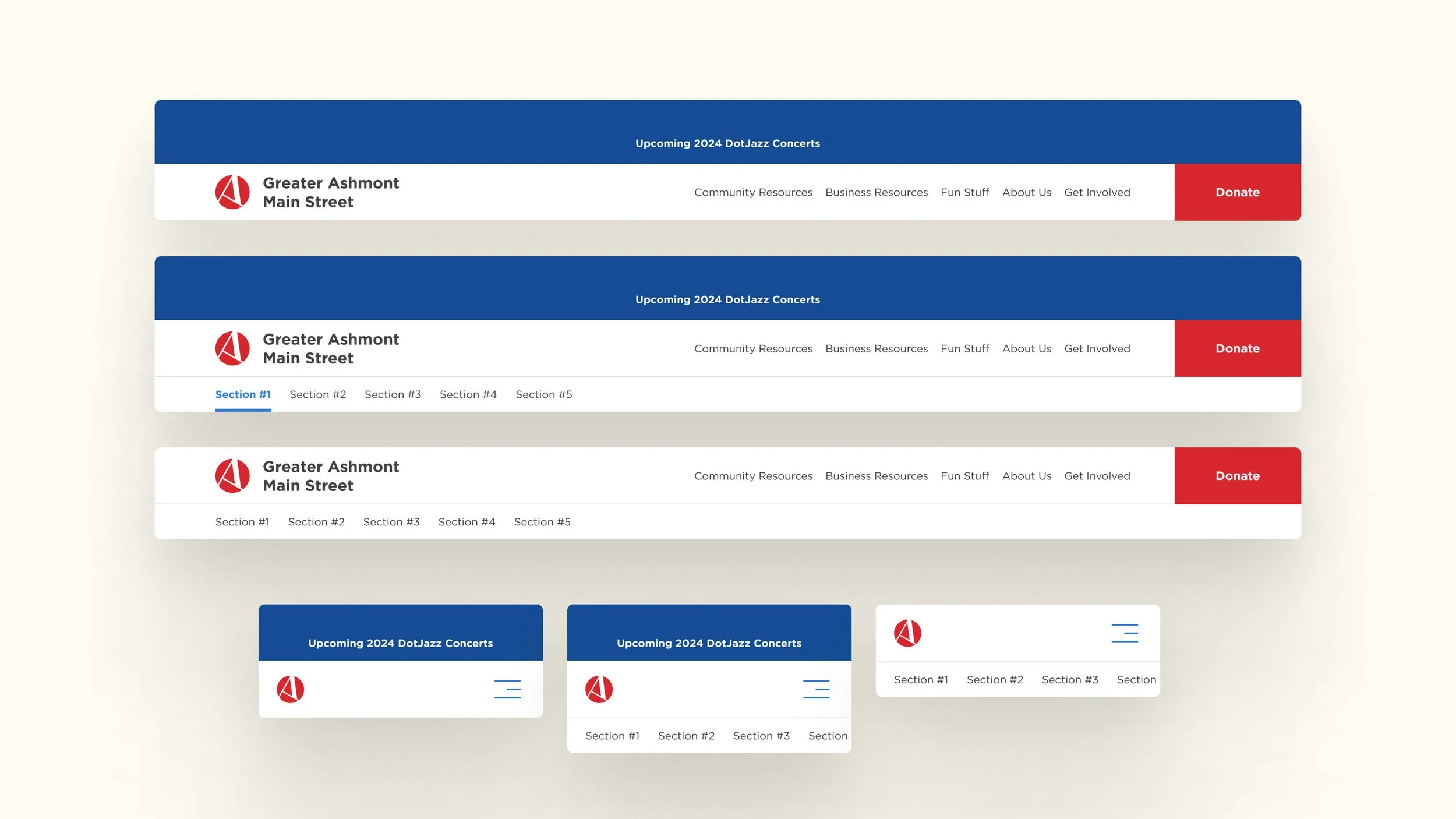This screenshot has width=1456, height=819.
Task: Open Fun Stuff in third header
Action: (x=965, y=476)
